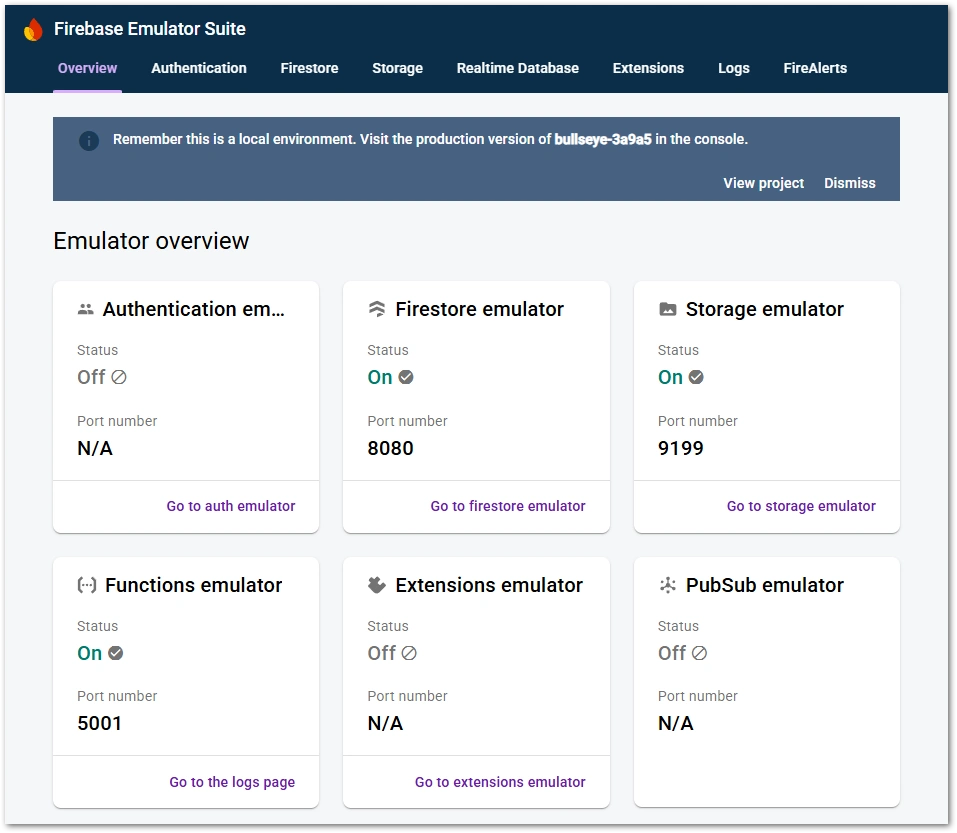The image size is (957, 833).
Task: Open the Firestore tab
Action: [309, 68]
